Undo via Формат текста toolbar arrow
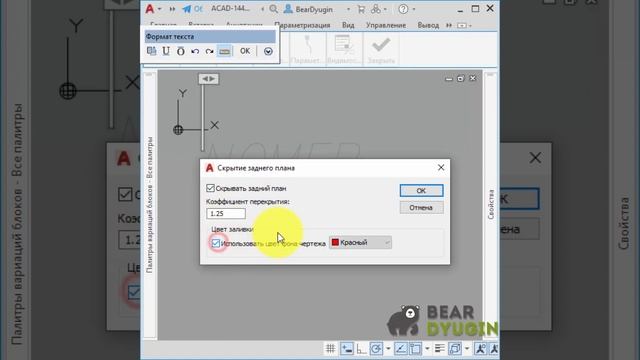Image resolution: width=640 pixels, height=360 pixels. point(195,51)
